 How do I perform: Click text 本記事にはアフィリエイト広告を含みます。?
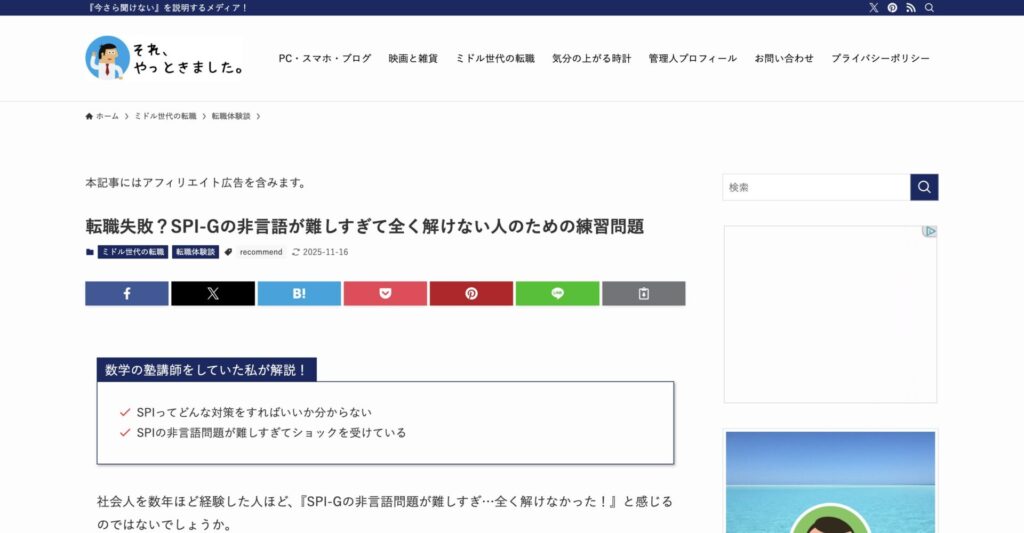click(197, 183)
